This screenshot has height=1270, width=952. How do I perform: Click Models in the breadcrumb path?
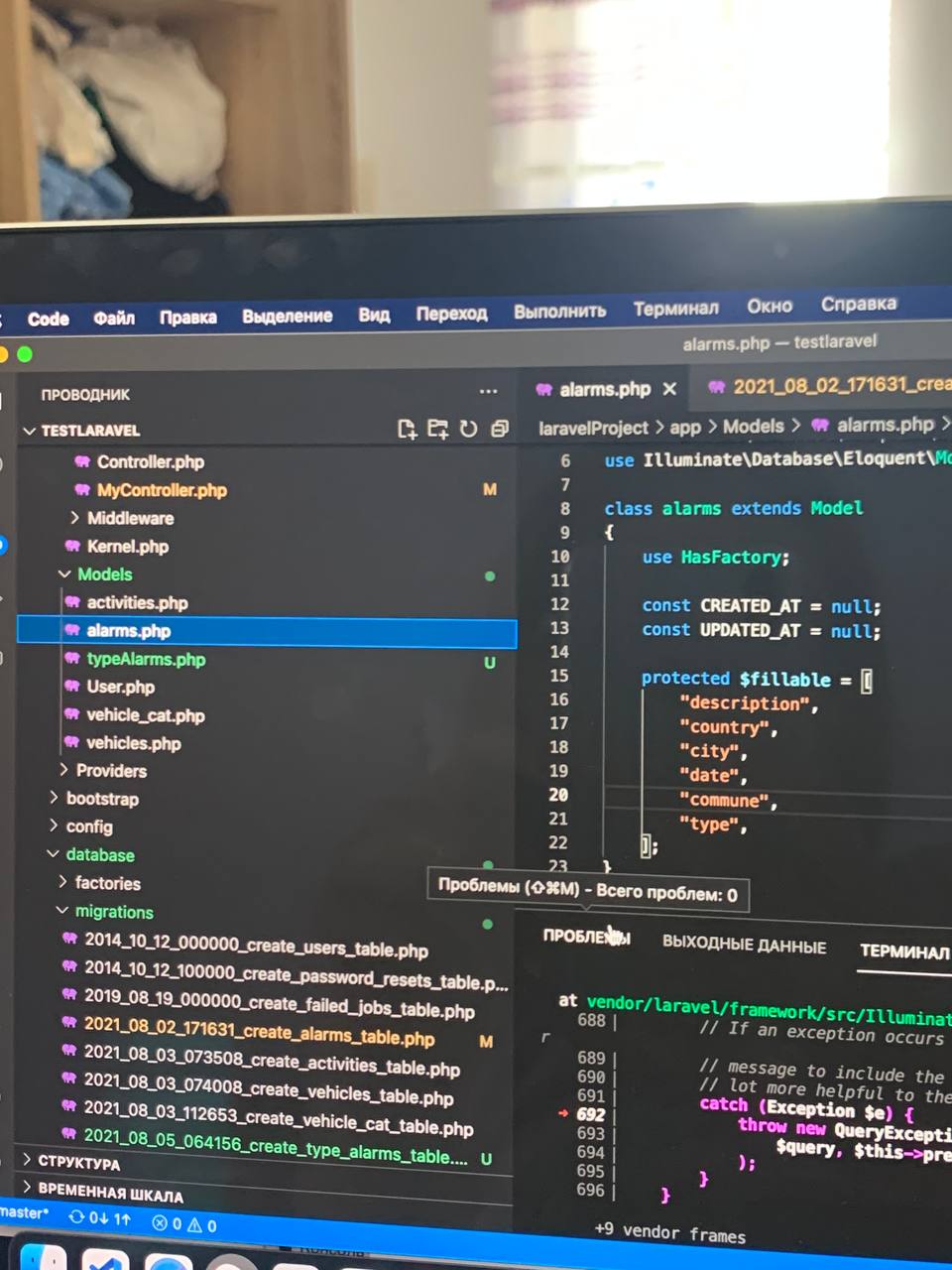click(x=753, y=426)
